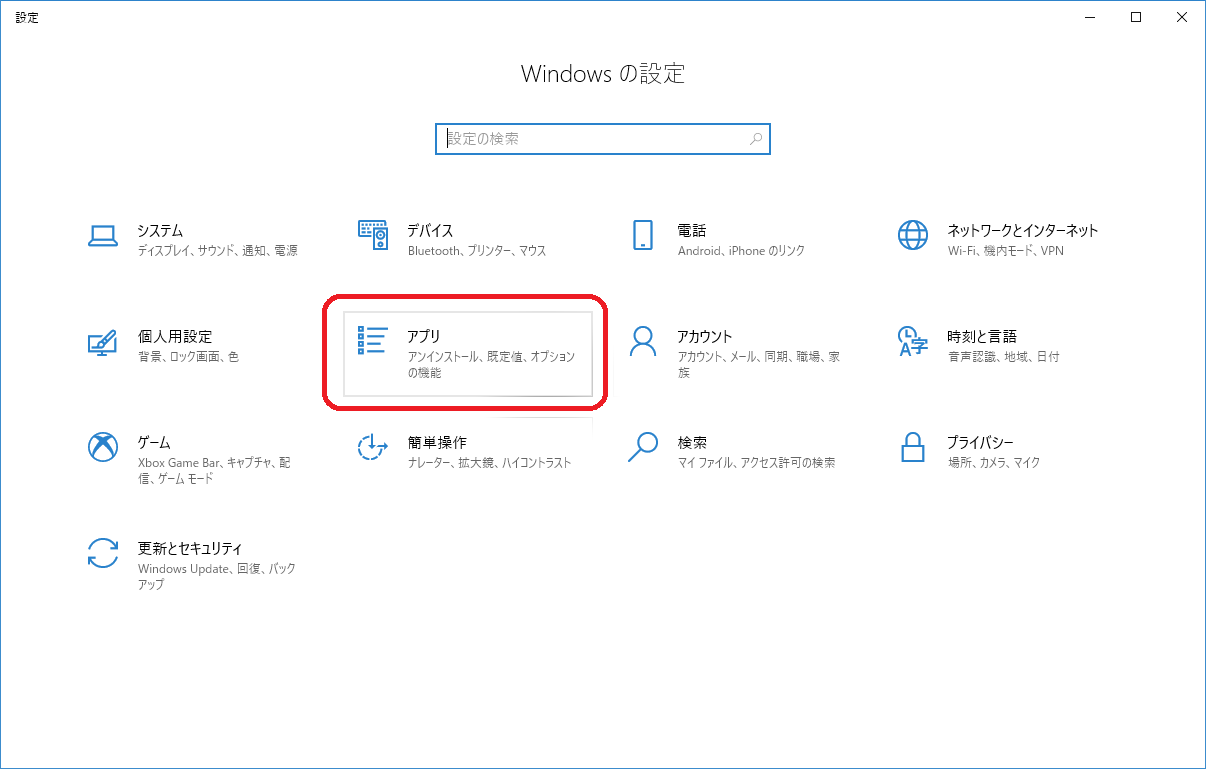
Task: Click 'Android、iPhone のリンク' description
Action: [741, 251]
